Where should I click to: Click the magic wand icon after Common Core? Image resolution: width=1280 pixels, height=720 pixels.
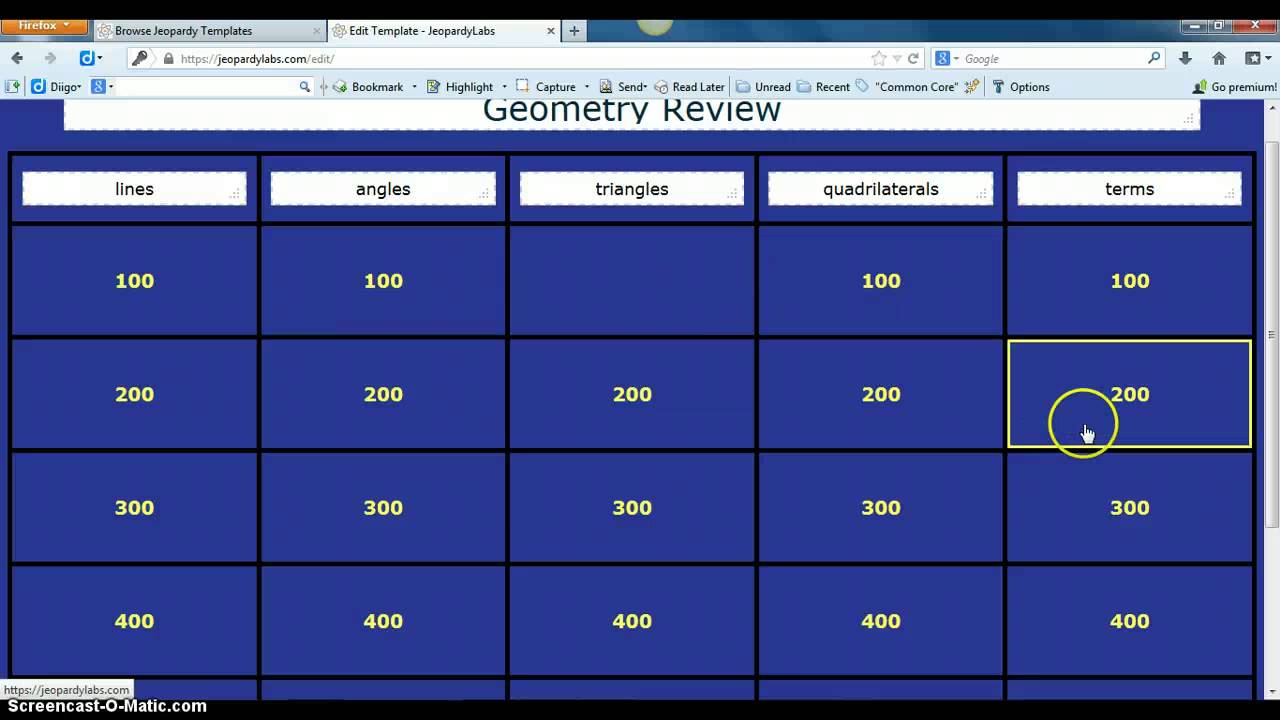coord(971,87)
